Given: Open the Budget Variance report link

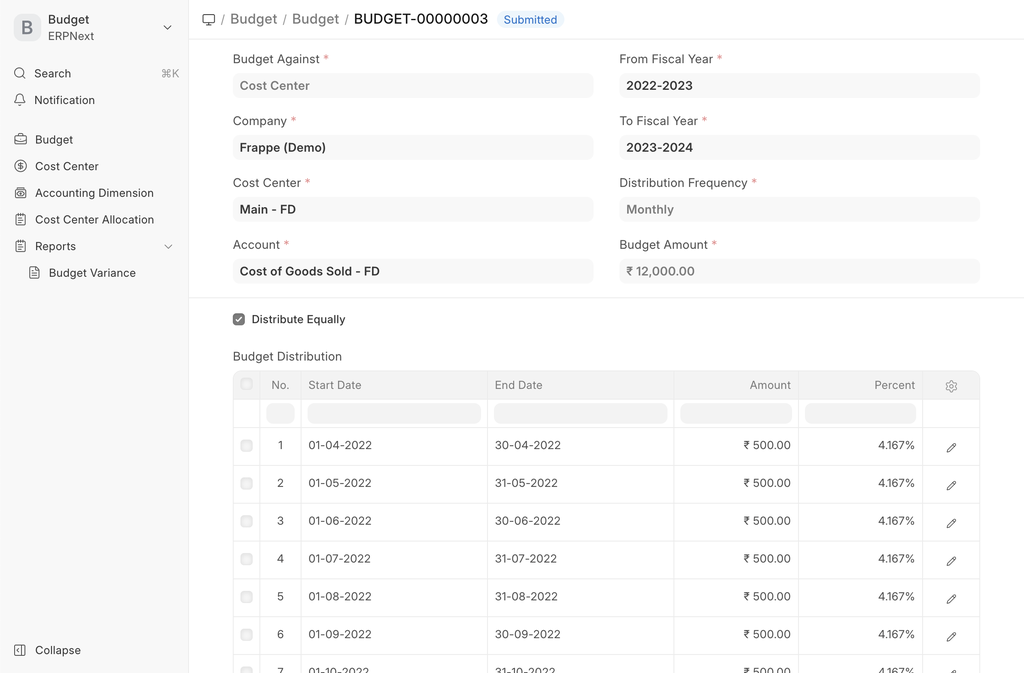Looking at the screenshot, I should pyautogui.click(x=92, y=273).
